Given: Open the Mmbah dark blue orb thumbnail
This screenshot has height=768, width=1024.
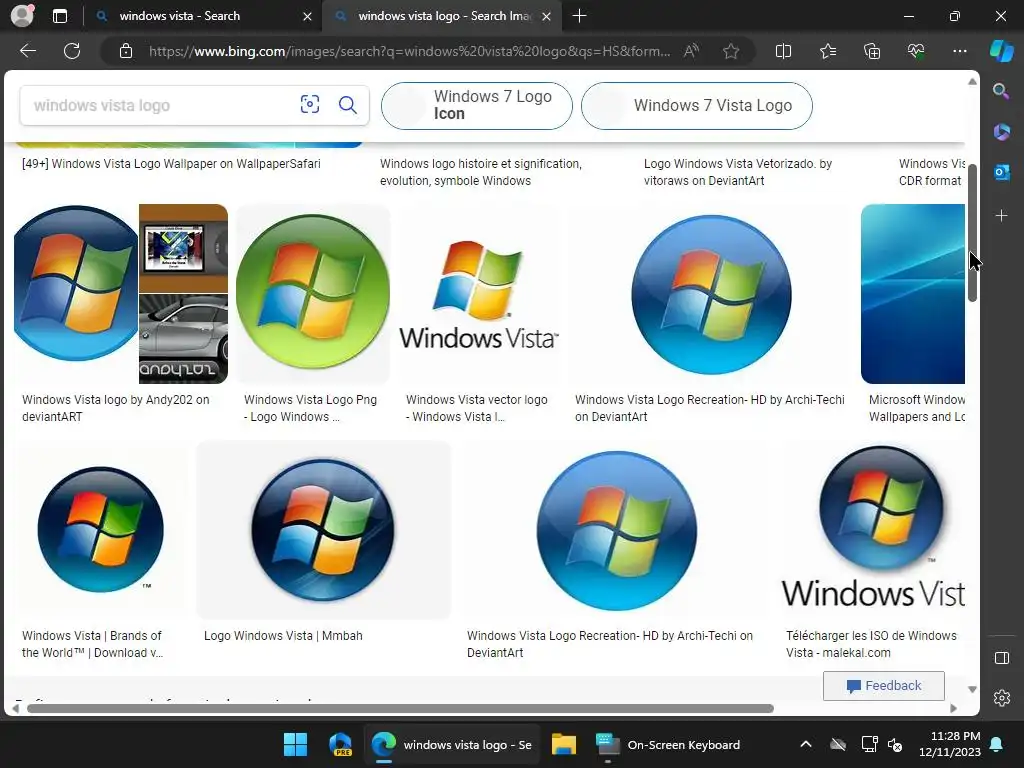Looking at the screenshot, I should 323,530.
